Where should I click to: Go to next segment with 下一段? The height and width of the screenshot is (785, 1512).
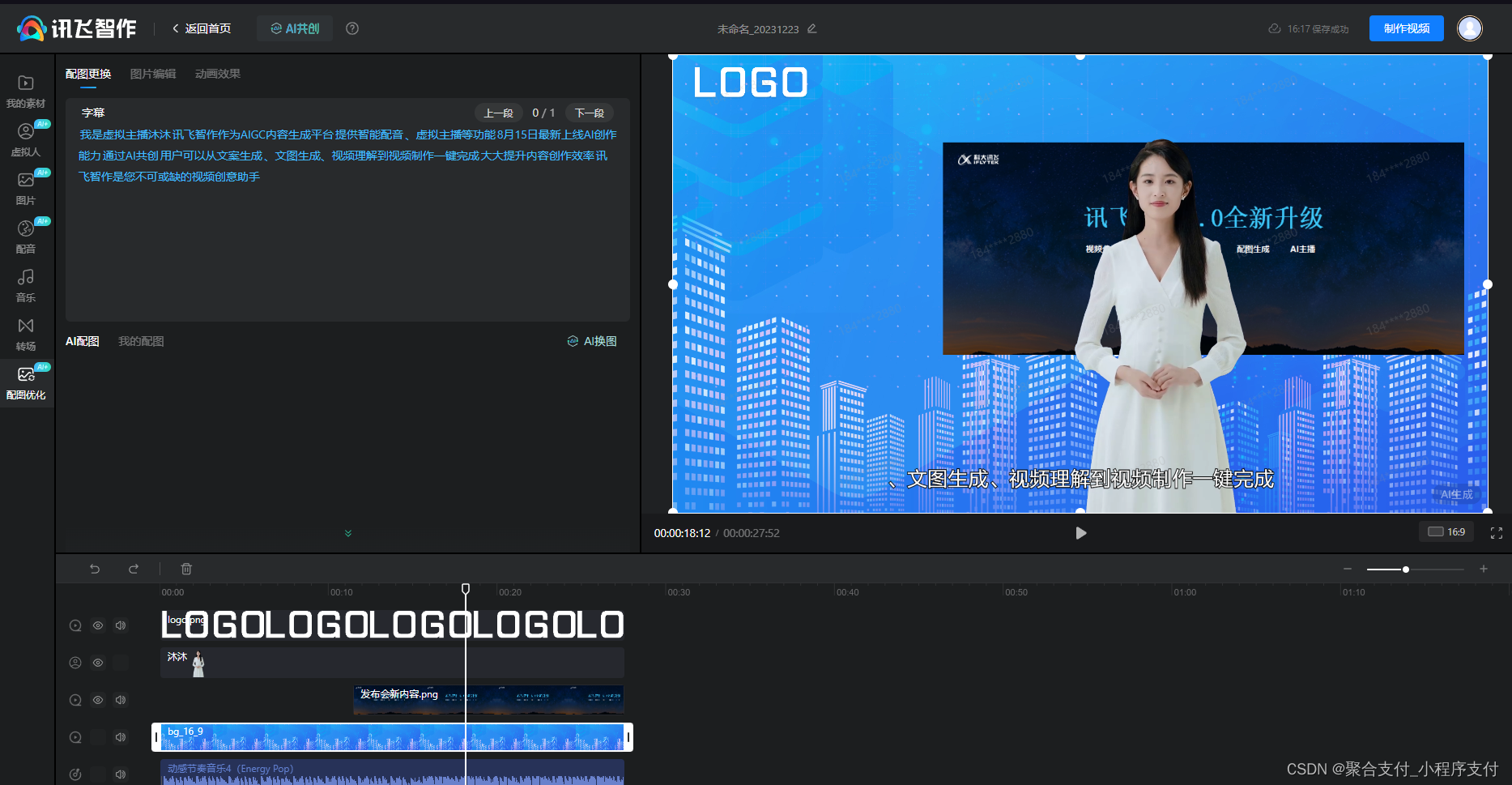click(590, 113)
